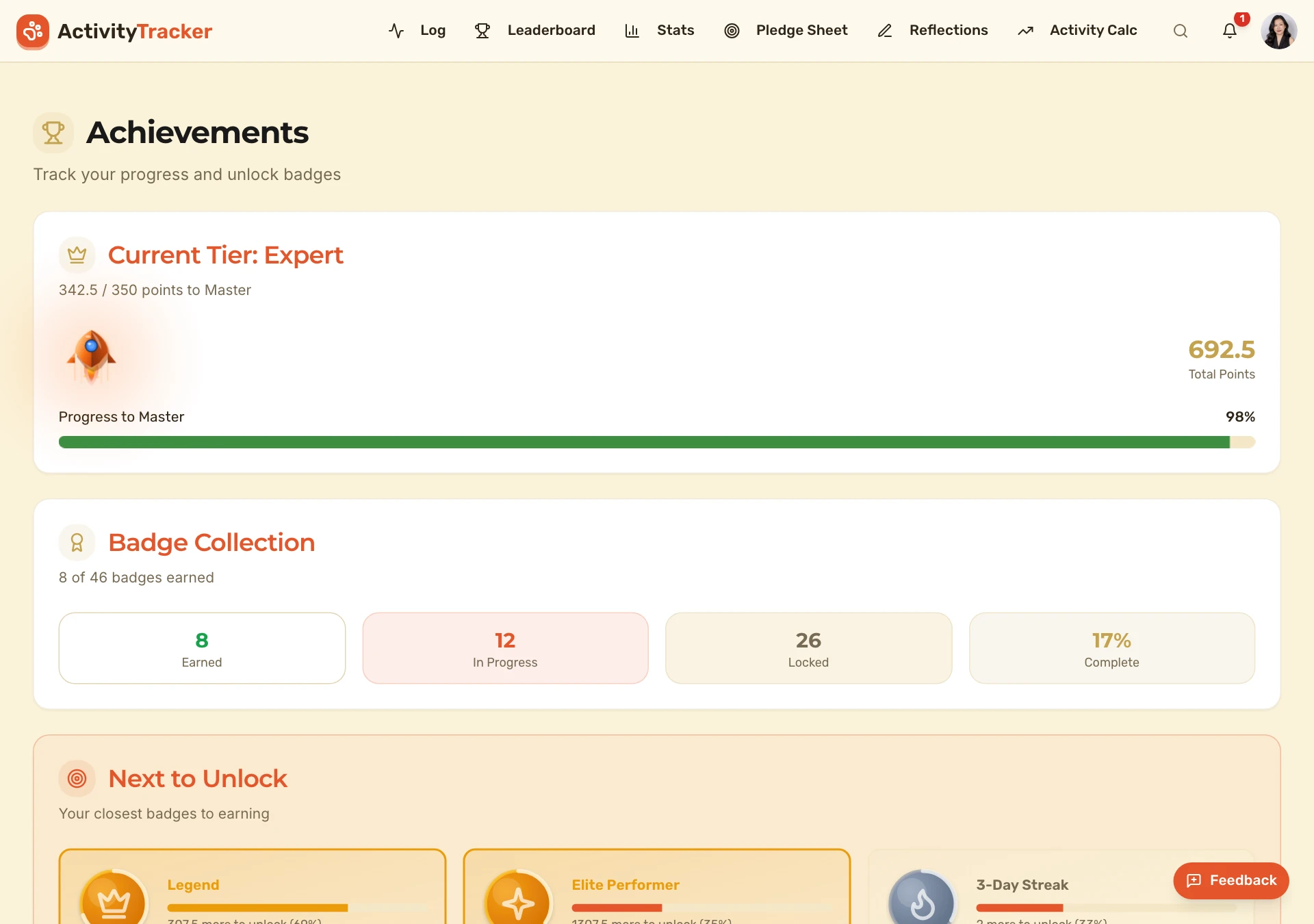The image size is (1314, 924).
Task: Open the Reflections page
Action: point(933,31)
